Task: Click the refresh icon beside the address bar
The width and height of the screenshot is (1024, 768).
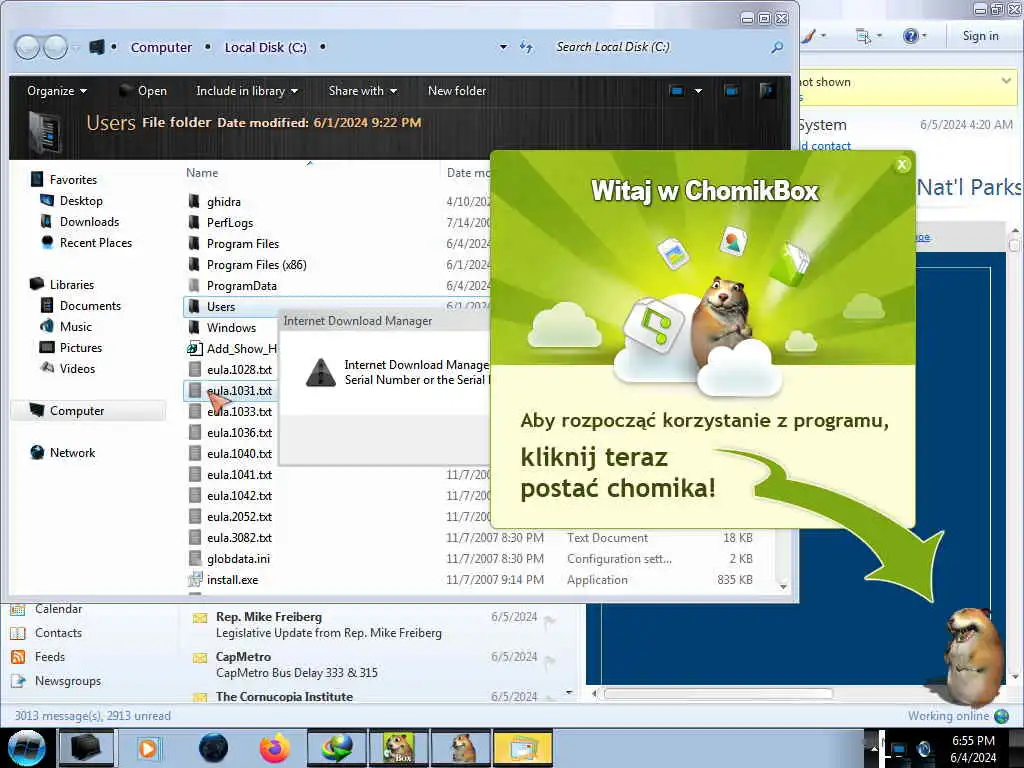Action: [526, 47]
